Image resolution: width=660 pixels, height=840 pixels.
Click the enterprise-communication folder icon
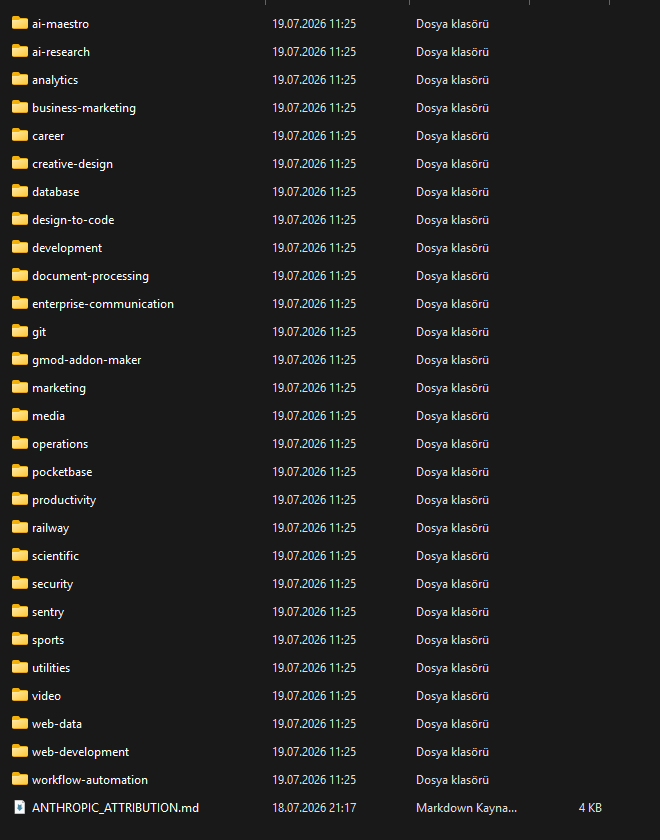click(20, 303)
